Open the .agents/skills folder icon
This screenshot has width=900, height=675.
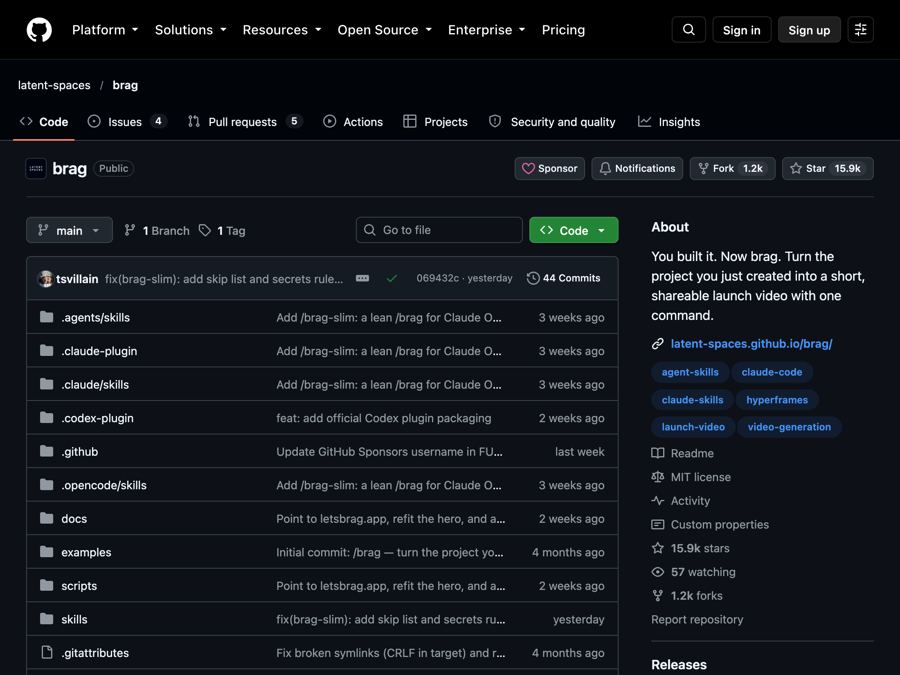coord(46,317)
